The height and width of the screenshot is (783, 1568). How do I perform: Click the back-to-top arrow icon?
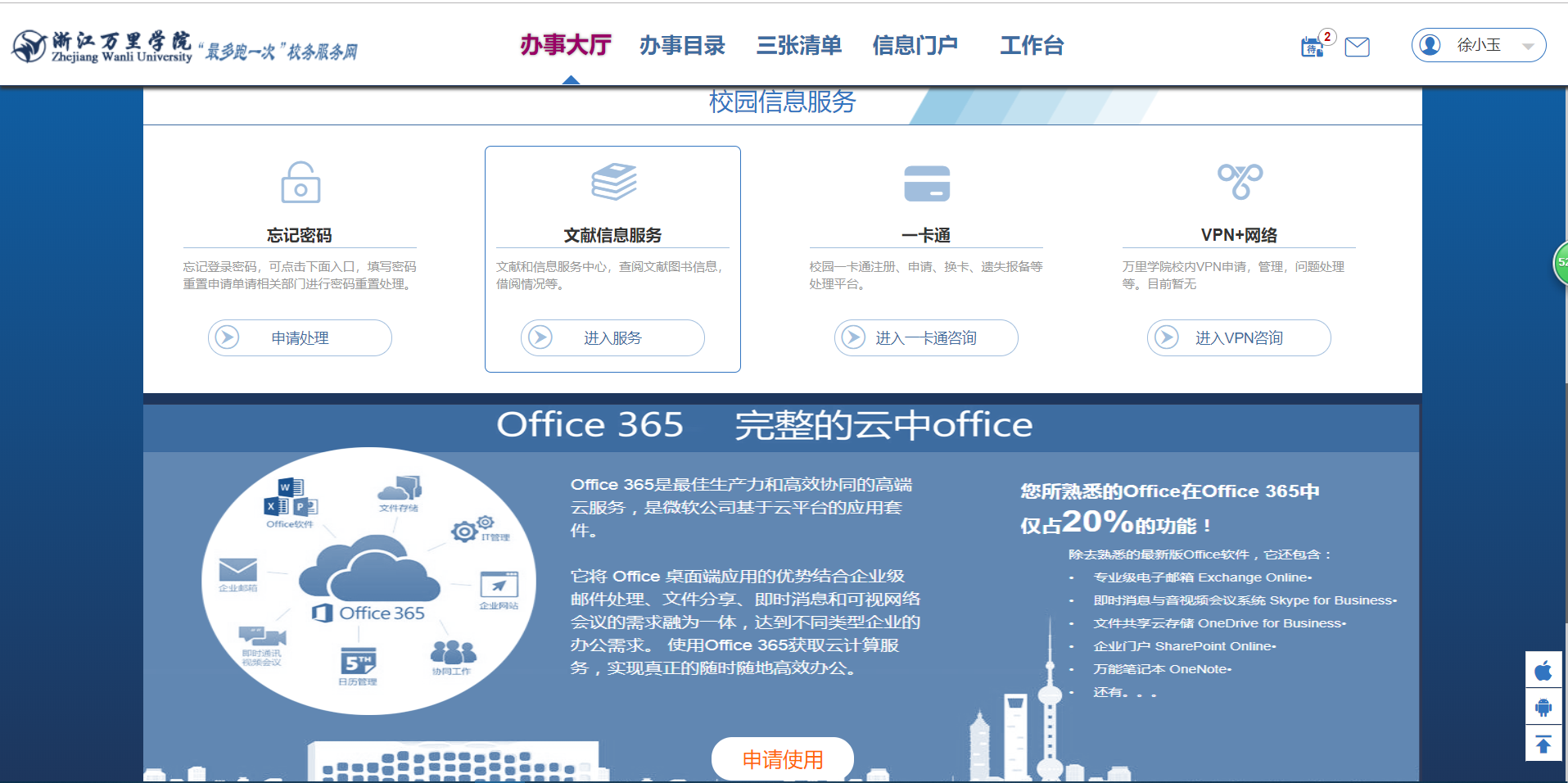[1543, 745]
